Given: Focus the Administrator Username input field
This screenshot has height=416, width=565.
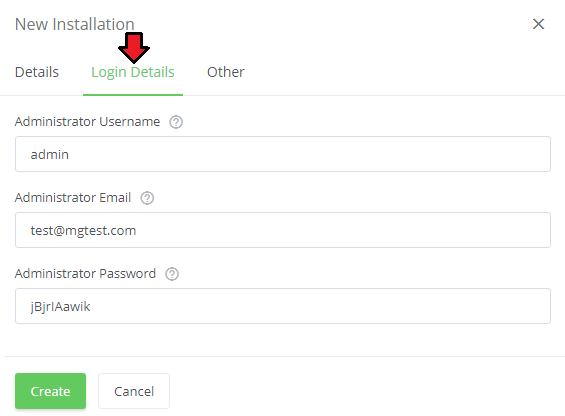Looking at the screenshot, I should click(x=283, y=154).
